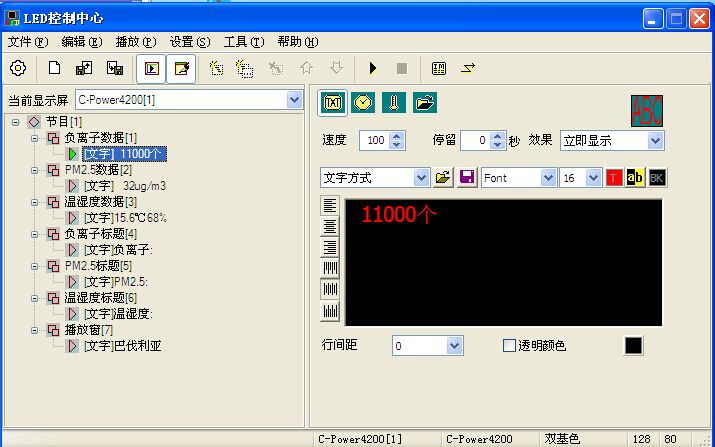Toggle the preview window toolbar button

click(x=151, y=69)
